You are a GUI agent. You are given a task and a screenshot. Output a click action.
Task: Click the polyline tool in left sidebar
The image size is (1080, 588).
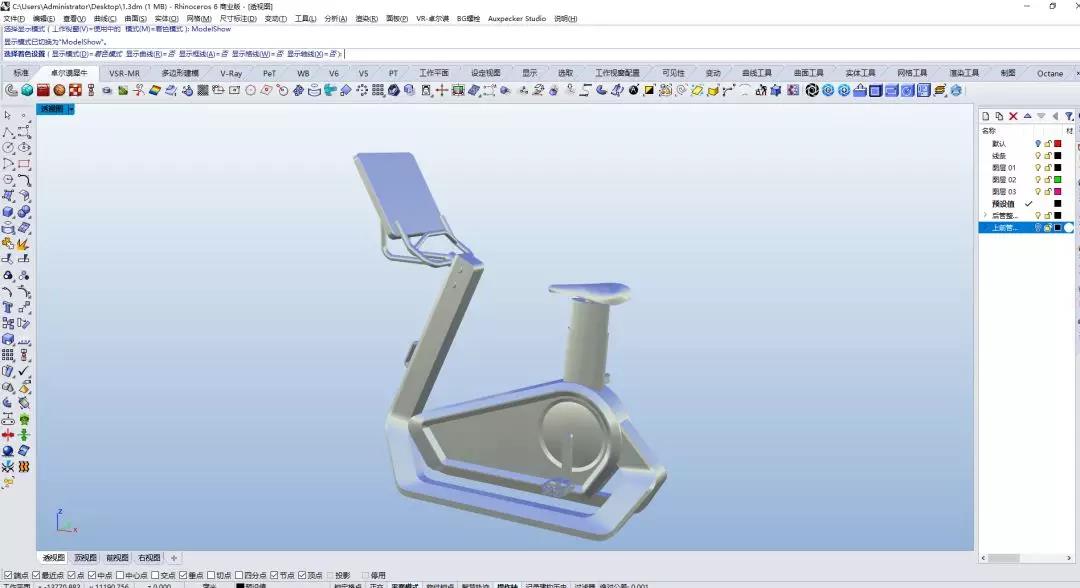click(8, 132)
